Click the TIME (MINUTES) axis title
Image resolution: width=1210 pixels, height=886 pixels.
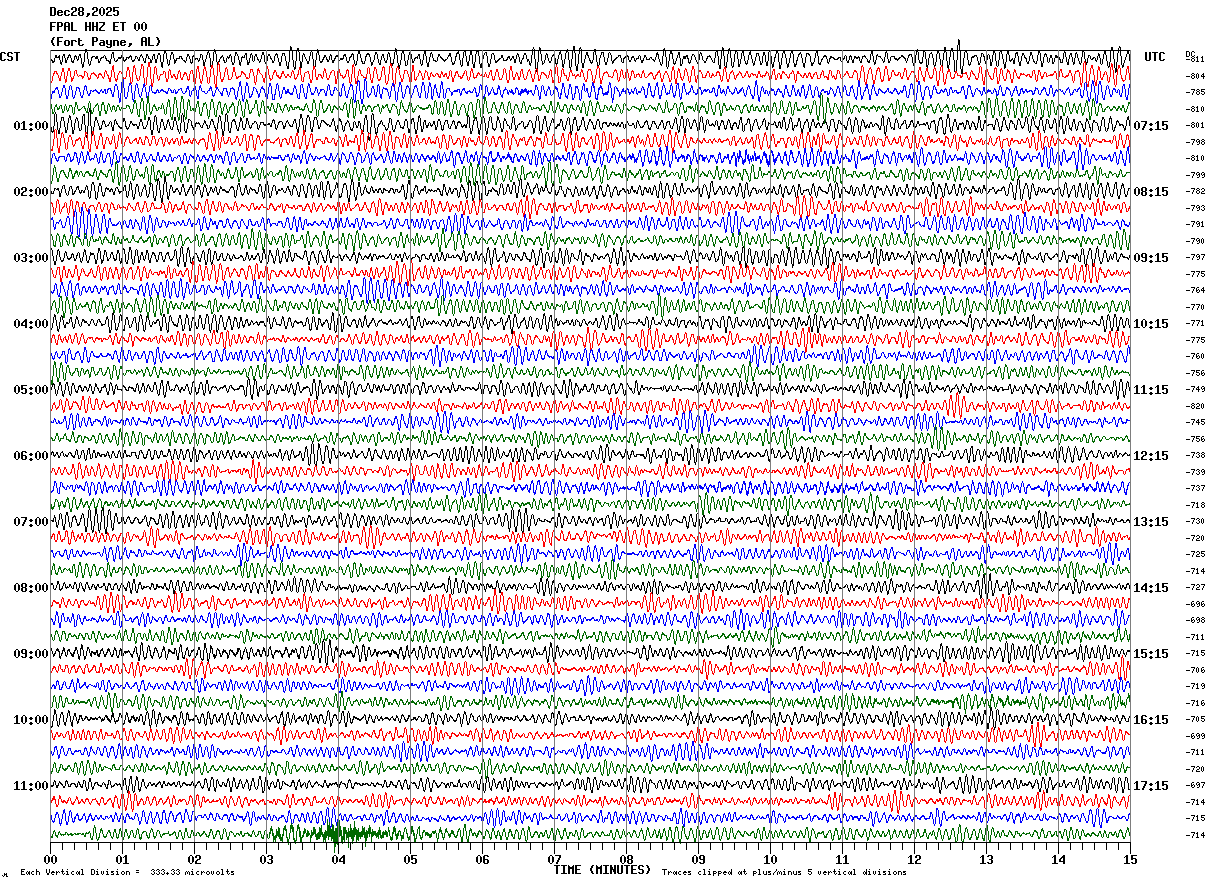pos(602,870)
